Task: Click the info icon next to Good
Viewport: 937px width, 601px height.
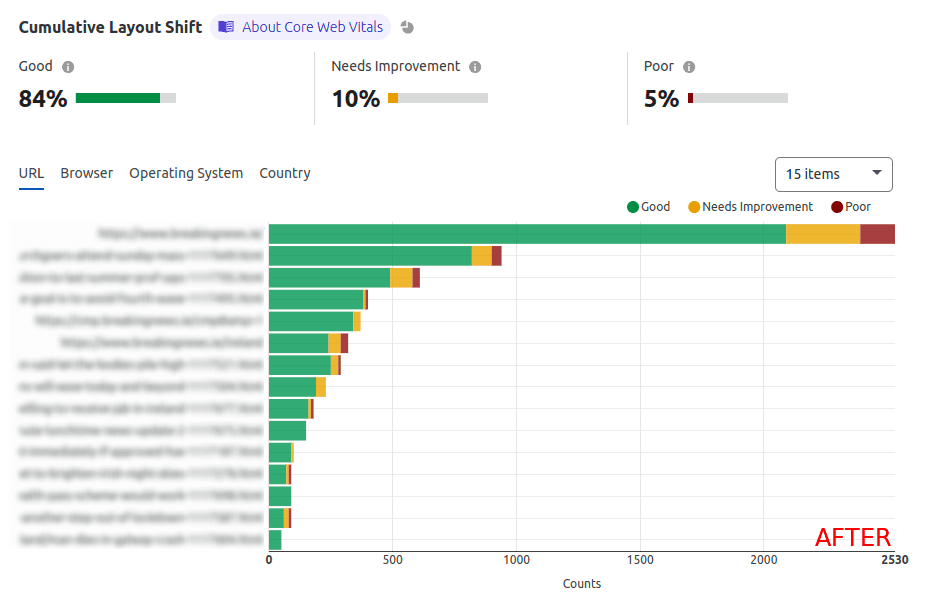Action: pos(68,67)
